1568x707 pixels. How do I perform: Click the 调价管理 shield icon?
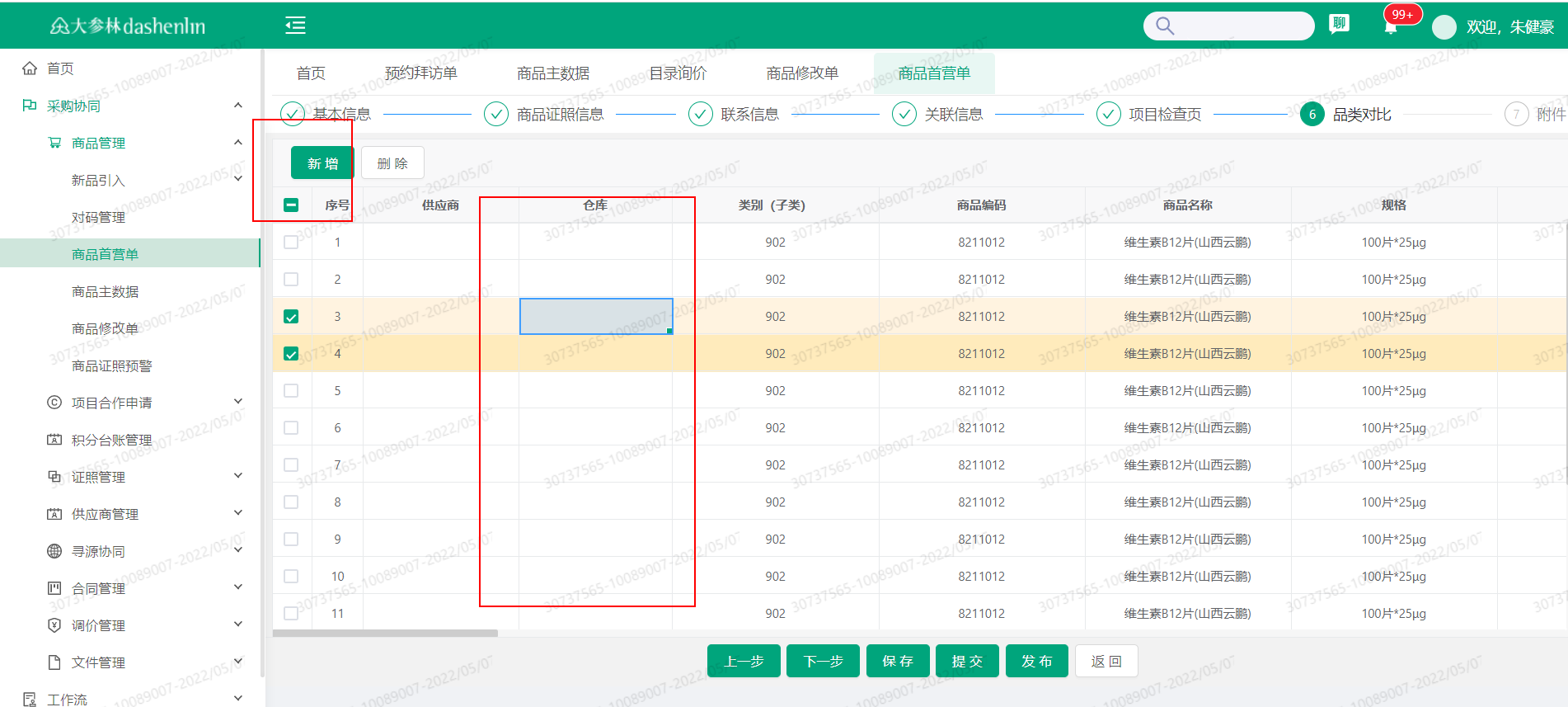(54, 625)
